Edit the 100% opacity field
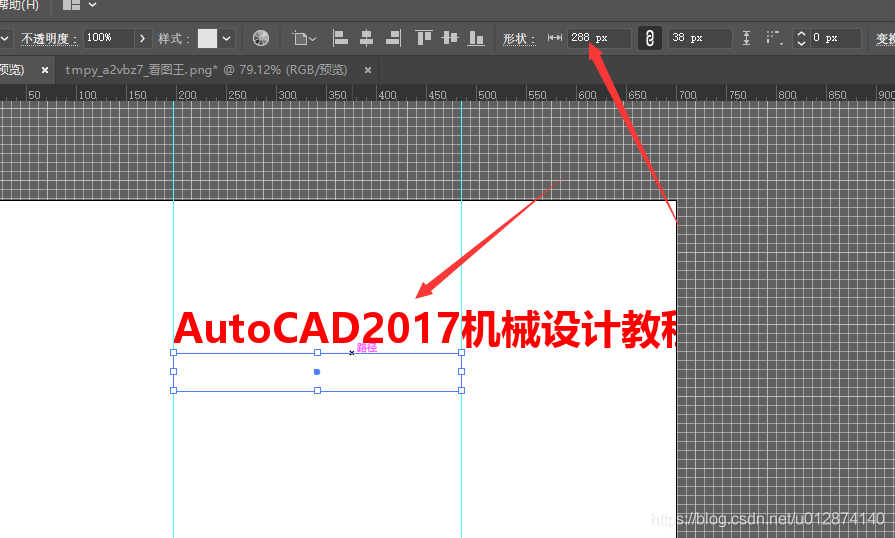The width and height of the screenshot is (895, 538). (108, 38)
